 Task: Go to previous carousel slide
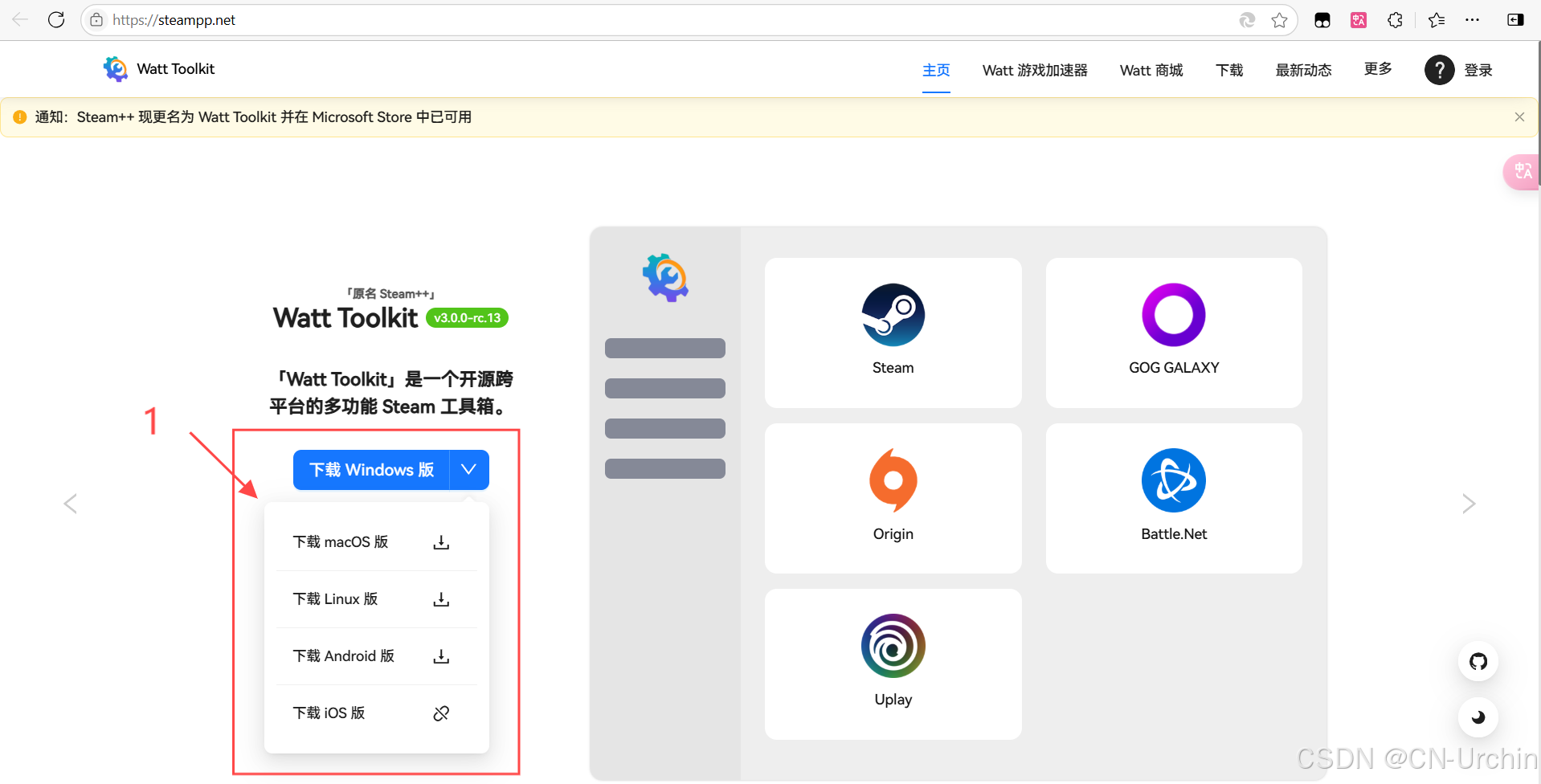(x=71, y=504)
